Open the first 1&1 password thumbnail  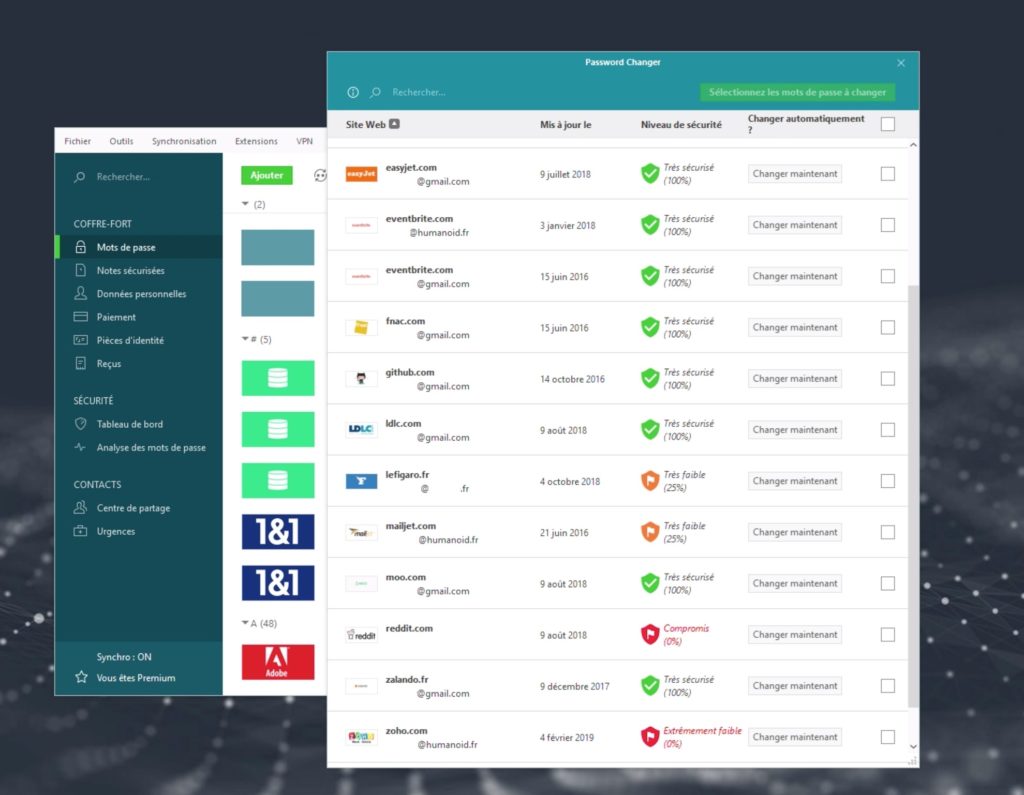[278, 532]
